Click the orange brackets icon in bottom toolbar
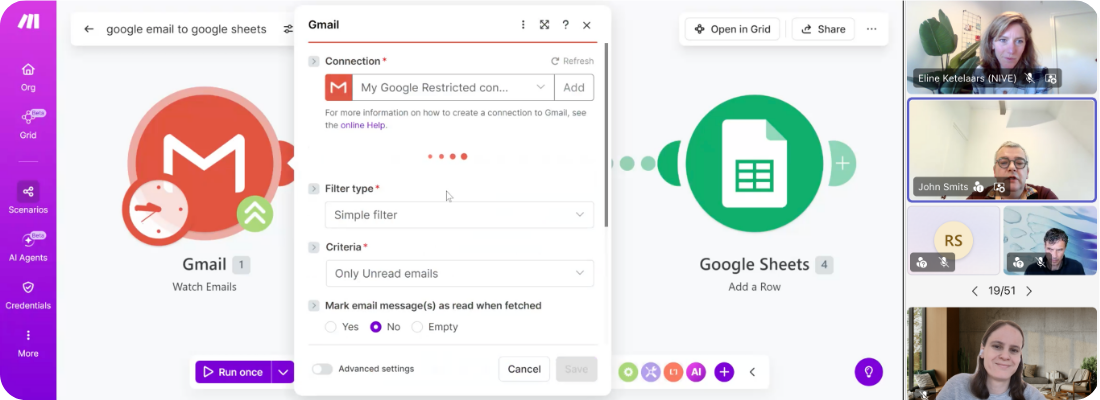The image size is (1100, 400). [673, 372]
